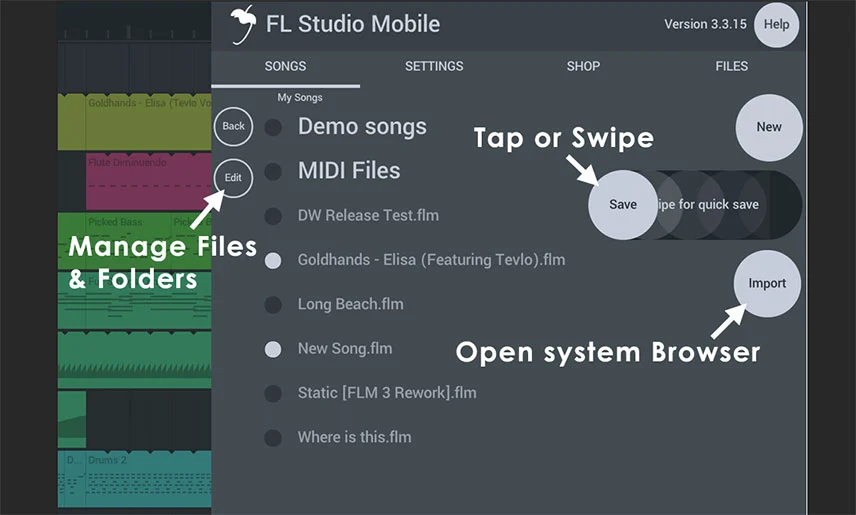Image resolution: width=856 pixels, height=515 pixels.
Task: Select DW Release Test.flm song
Action: coord(368,215)
